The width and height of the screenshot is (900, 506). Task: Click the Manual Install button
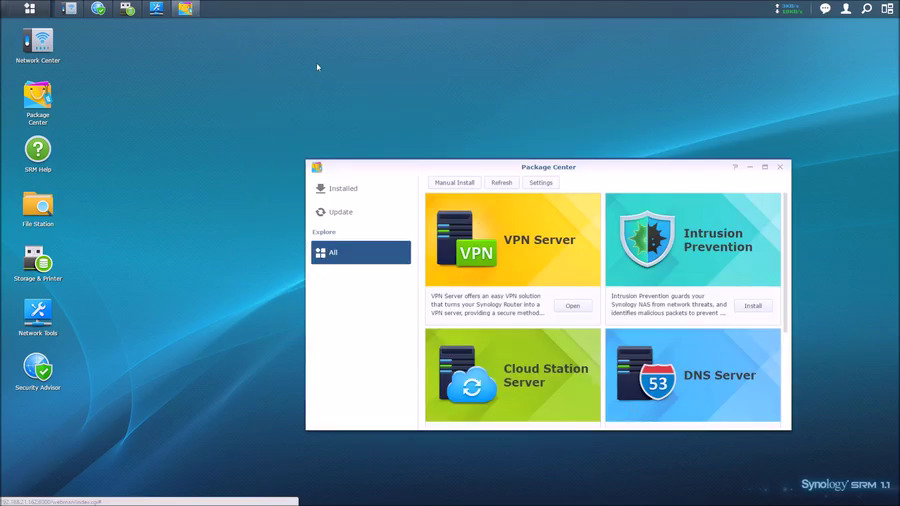[454, 183]
